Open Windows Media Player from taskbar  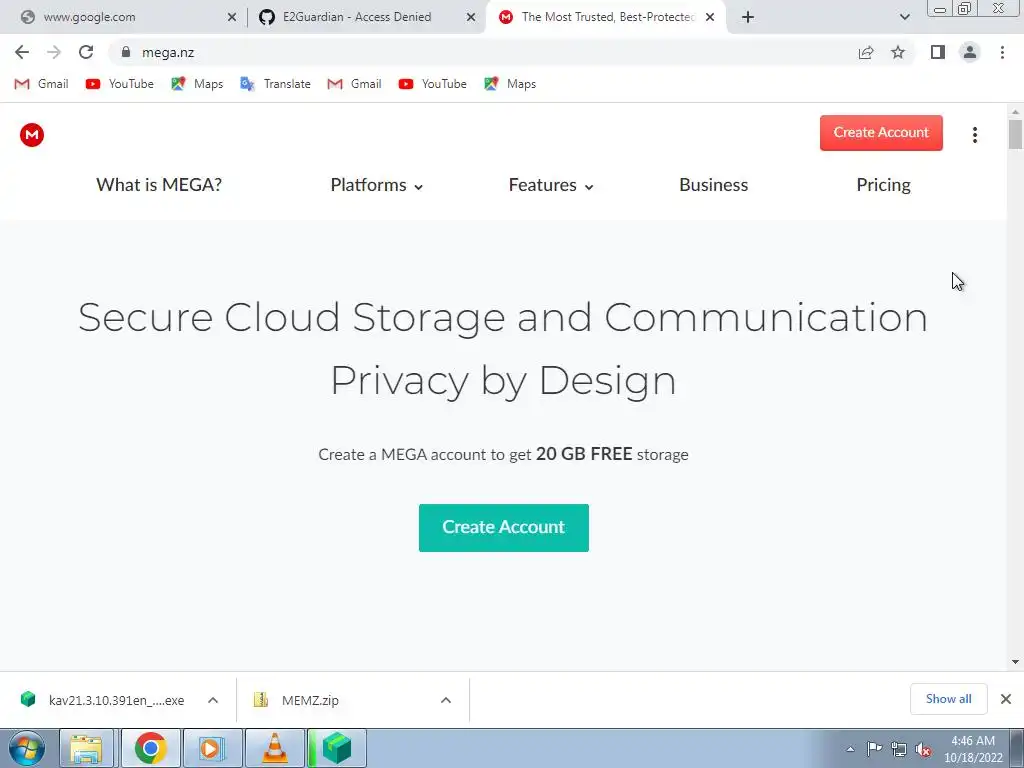212,748
